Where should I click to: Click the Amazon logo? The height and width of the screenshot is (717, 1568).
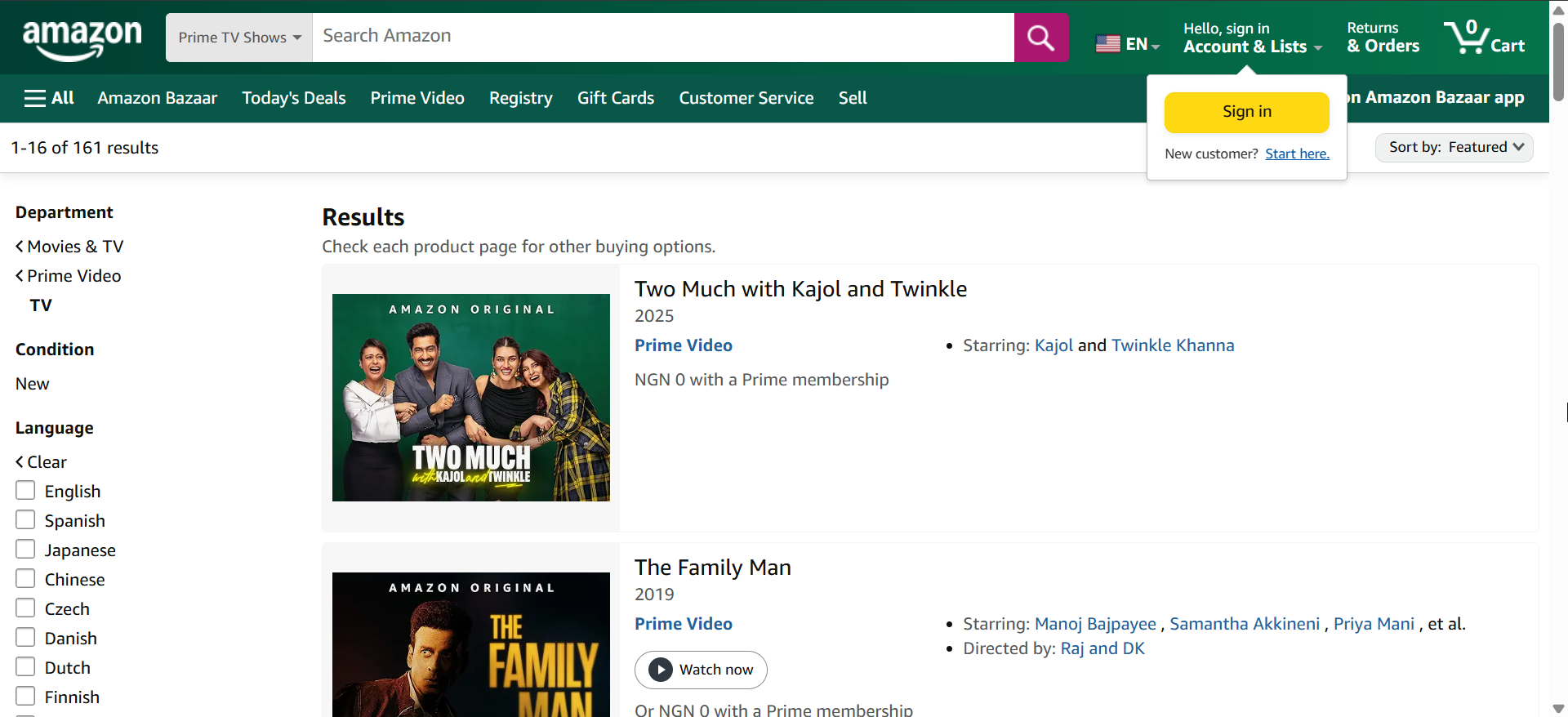click(x=82, y=38)
